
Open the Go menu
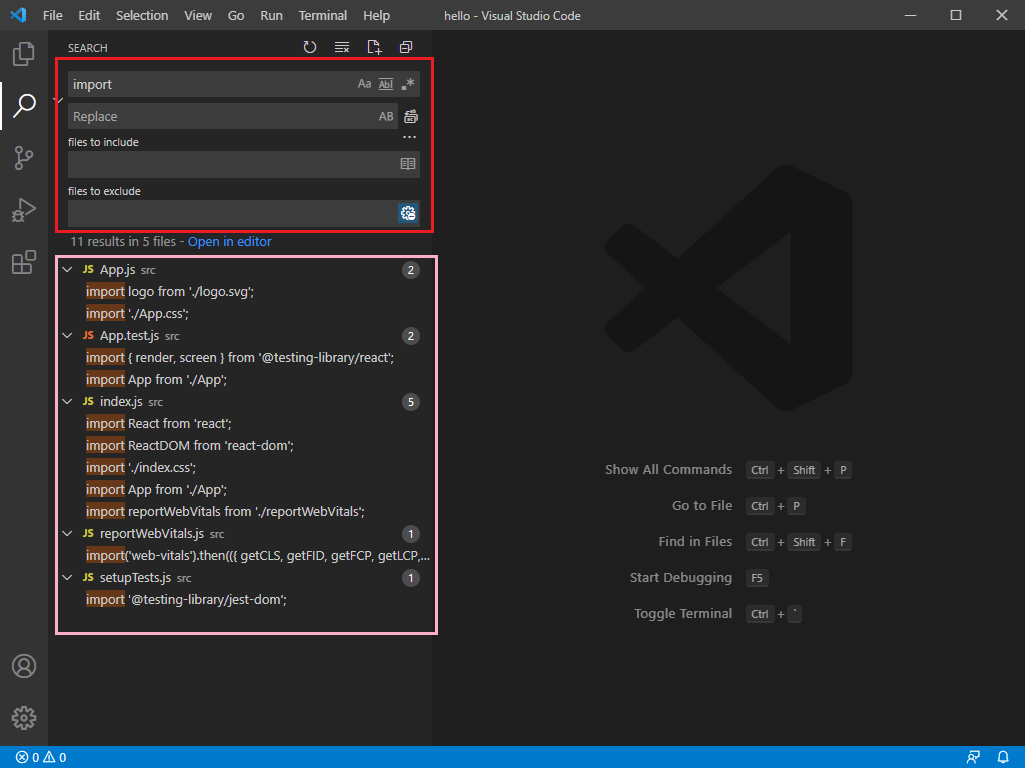tap(235, 15)
